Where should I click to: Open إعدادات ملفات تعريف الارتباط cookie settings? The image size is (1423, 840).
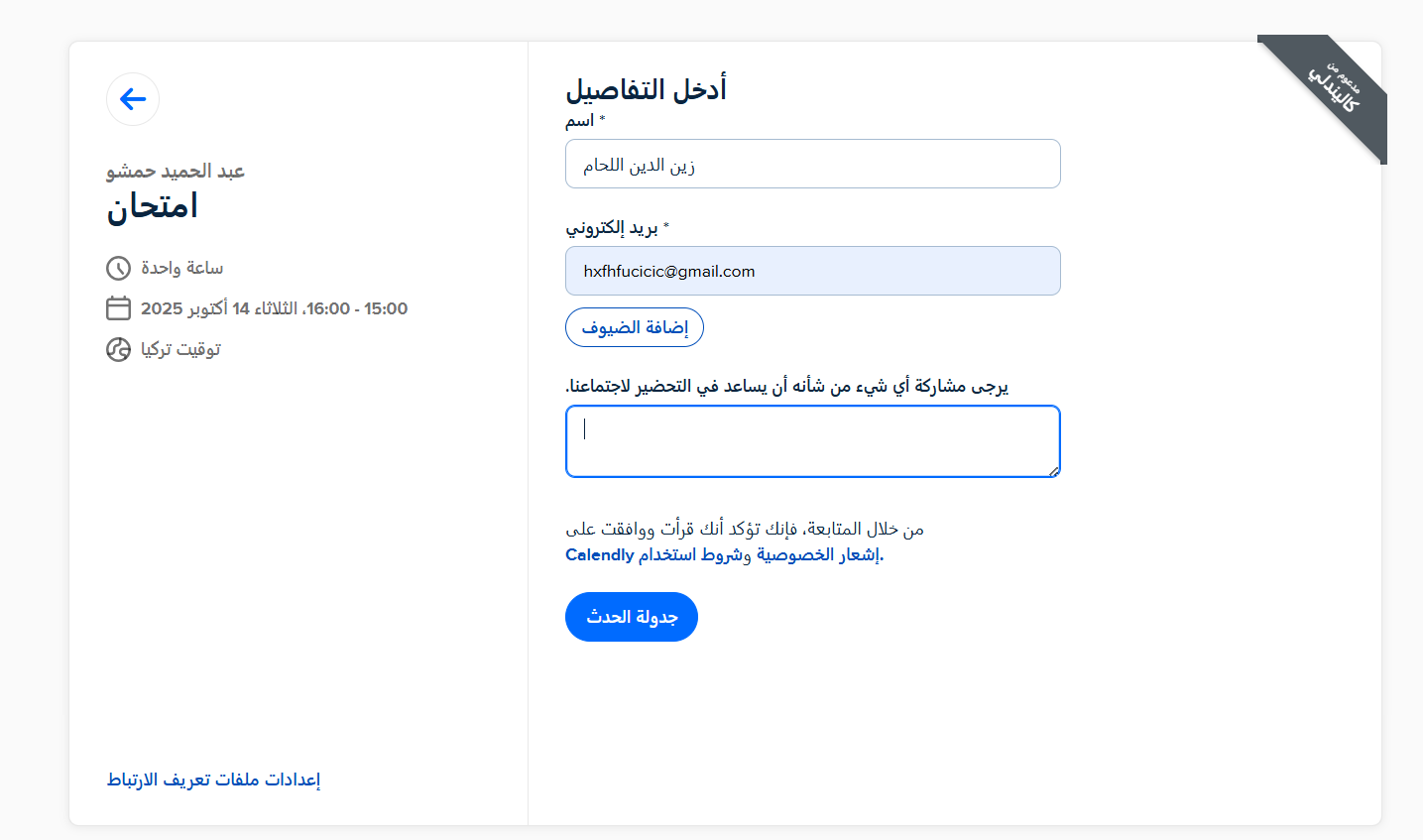(213, 780)
